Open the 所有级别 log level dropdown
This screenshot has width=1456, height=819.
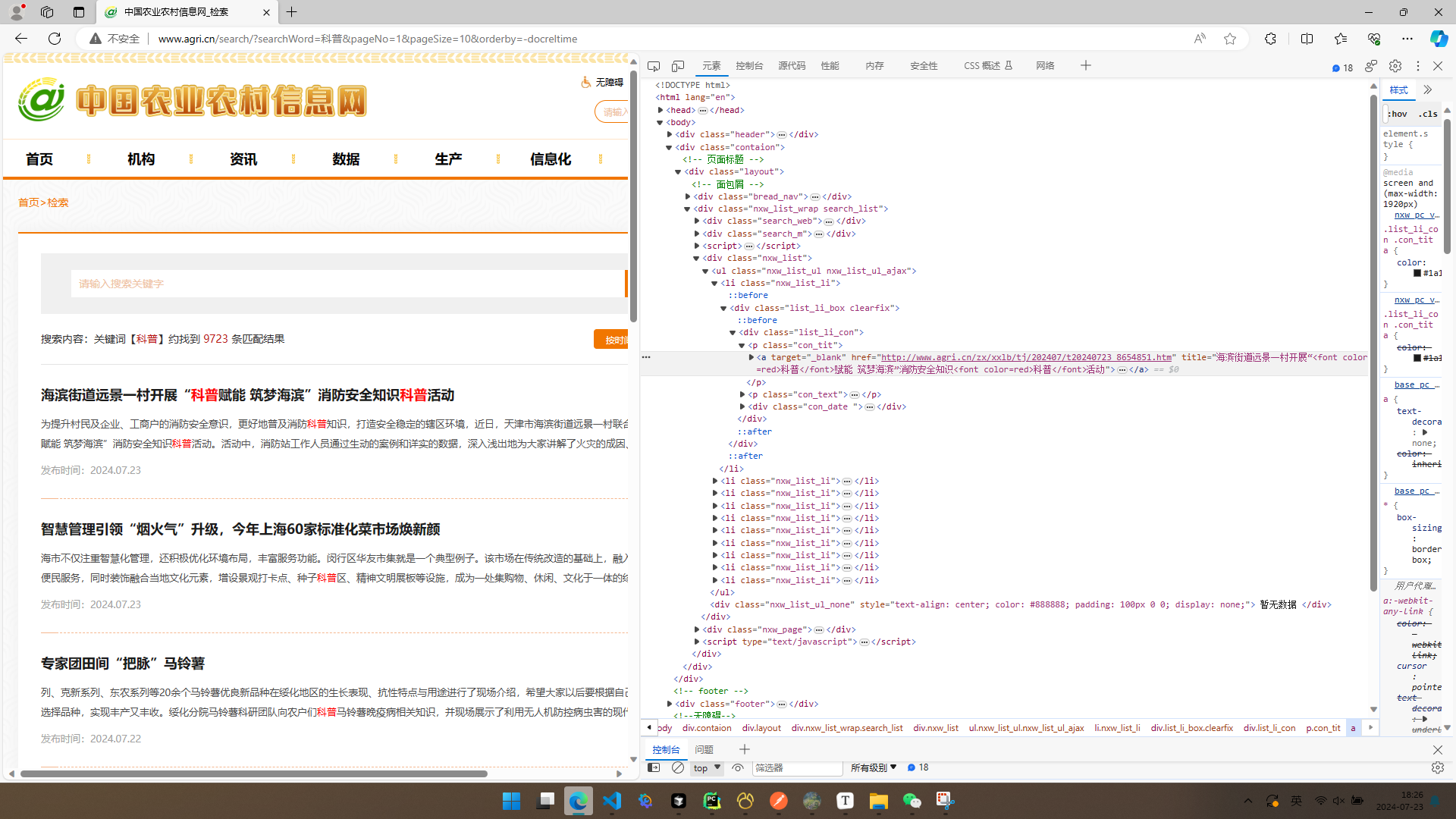click(874, 767)
